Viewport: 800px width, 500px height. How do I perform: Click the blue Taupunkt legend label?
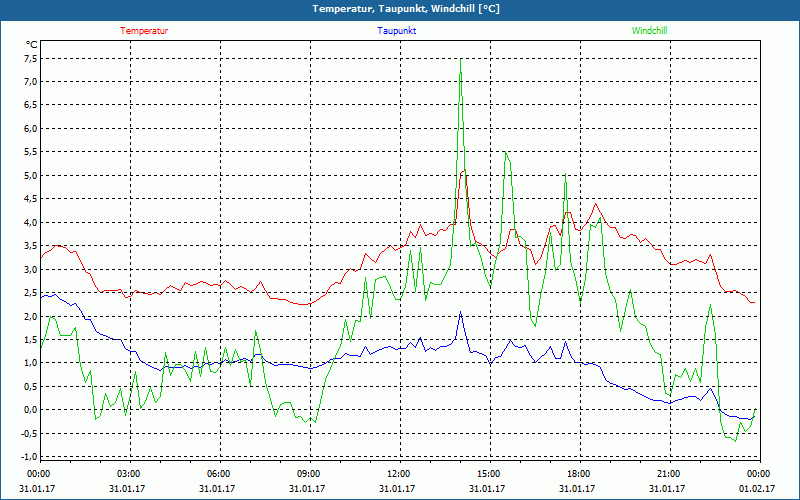click(x=396, y=31)
